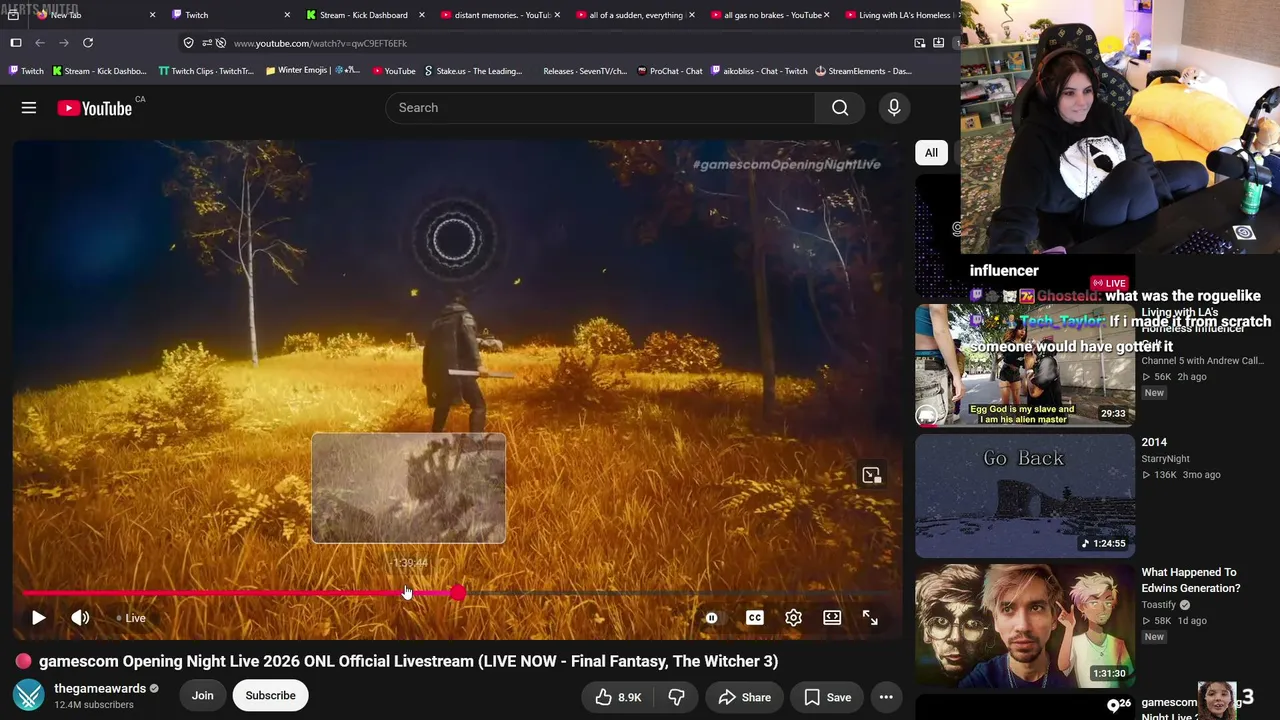Image resolution: width=1280 pixels, height=720 pixels.
Task: Open Stake.us bookmark
Action: click(x=473, y=71)
